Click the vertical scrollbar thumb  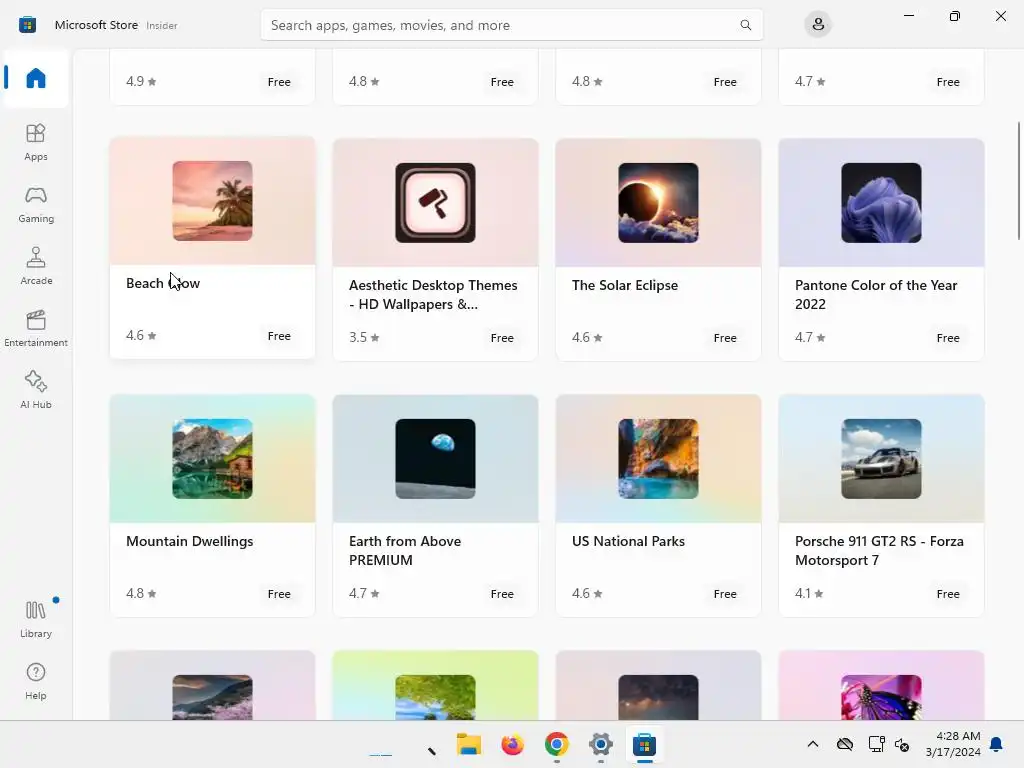pyautogui.click(x=1018, y=181)
